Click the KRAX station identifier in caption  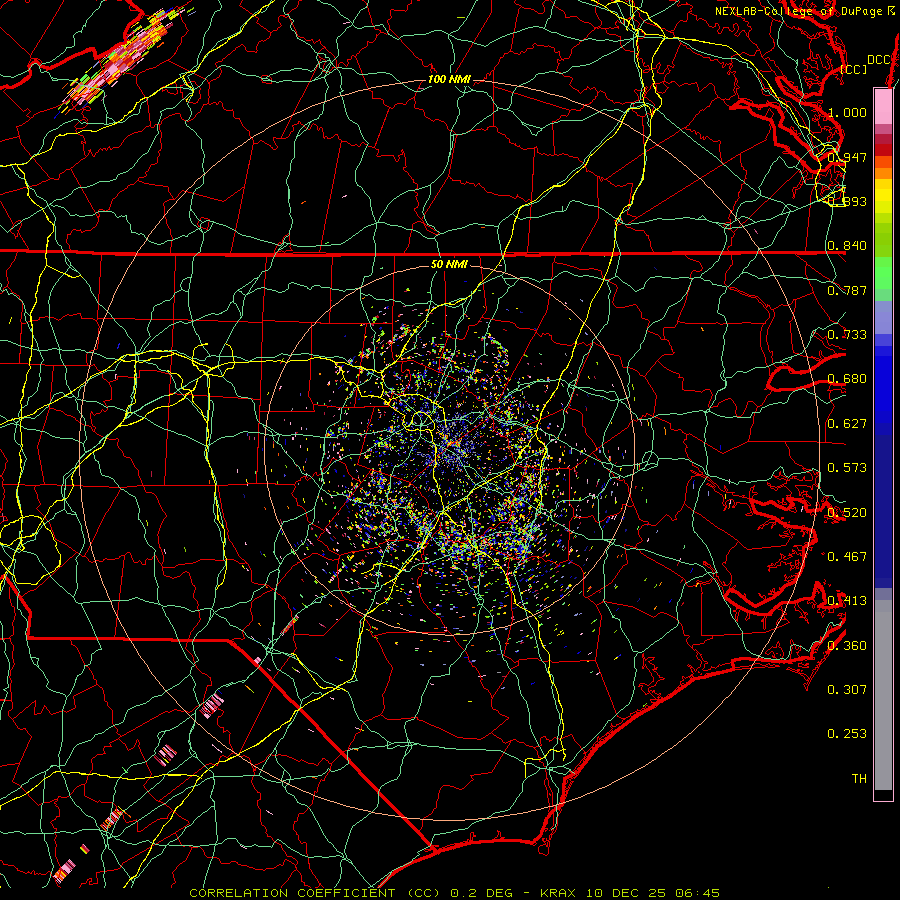click(x=558, y=893)
